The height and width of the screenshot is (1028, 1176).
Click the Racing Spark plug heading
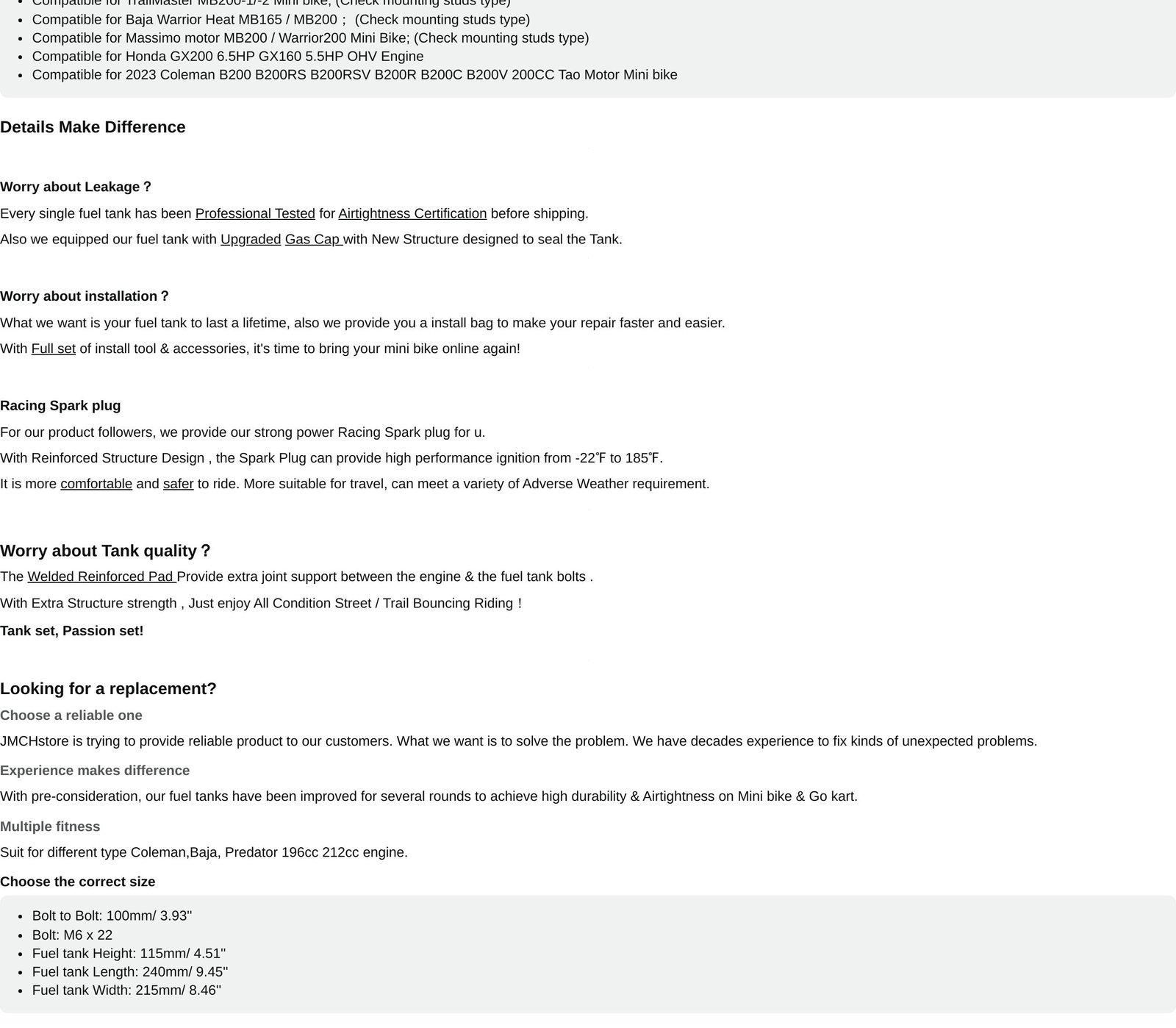tap(60, 406)
